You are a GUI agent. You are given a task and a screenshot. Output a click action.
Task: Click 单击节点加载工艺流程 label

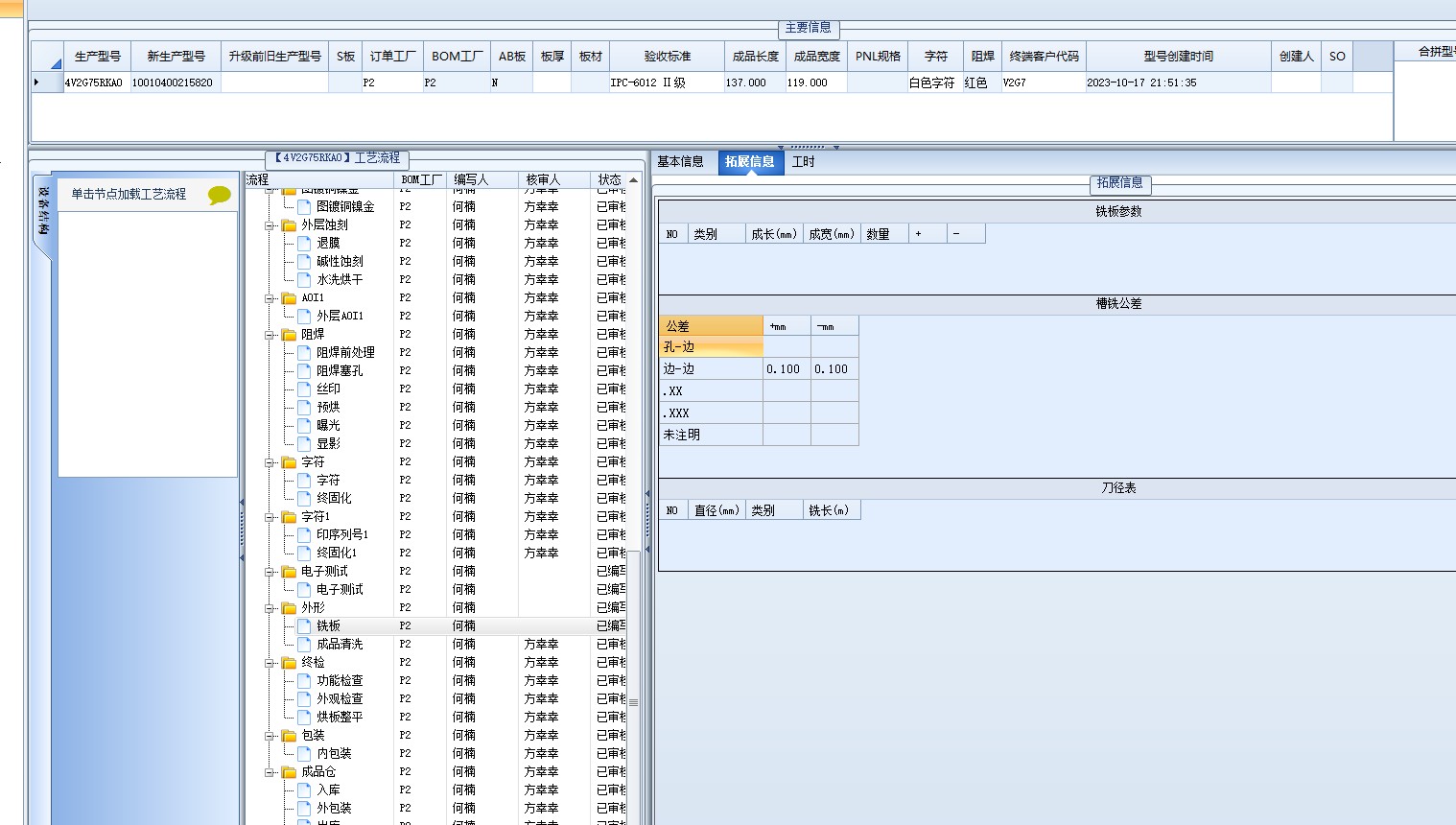click(x=129, y=194)
